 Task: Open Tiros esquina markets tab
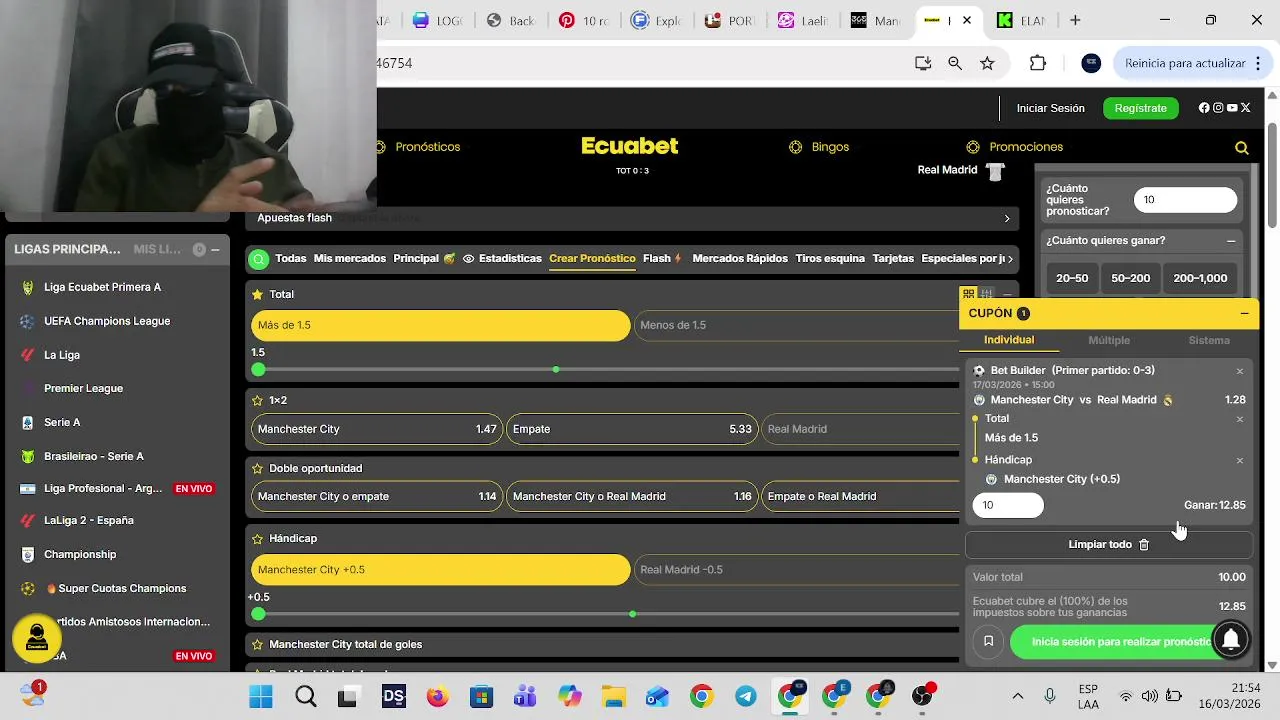830,259
